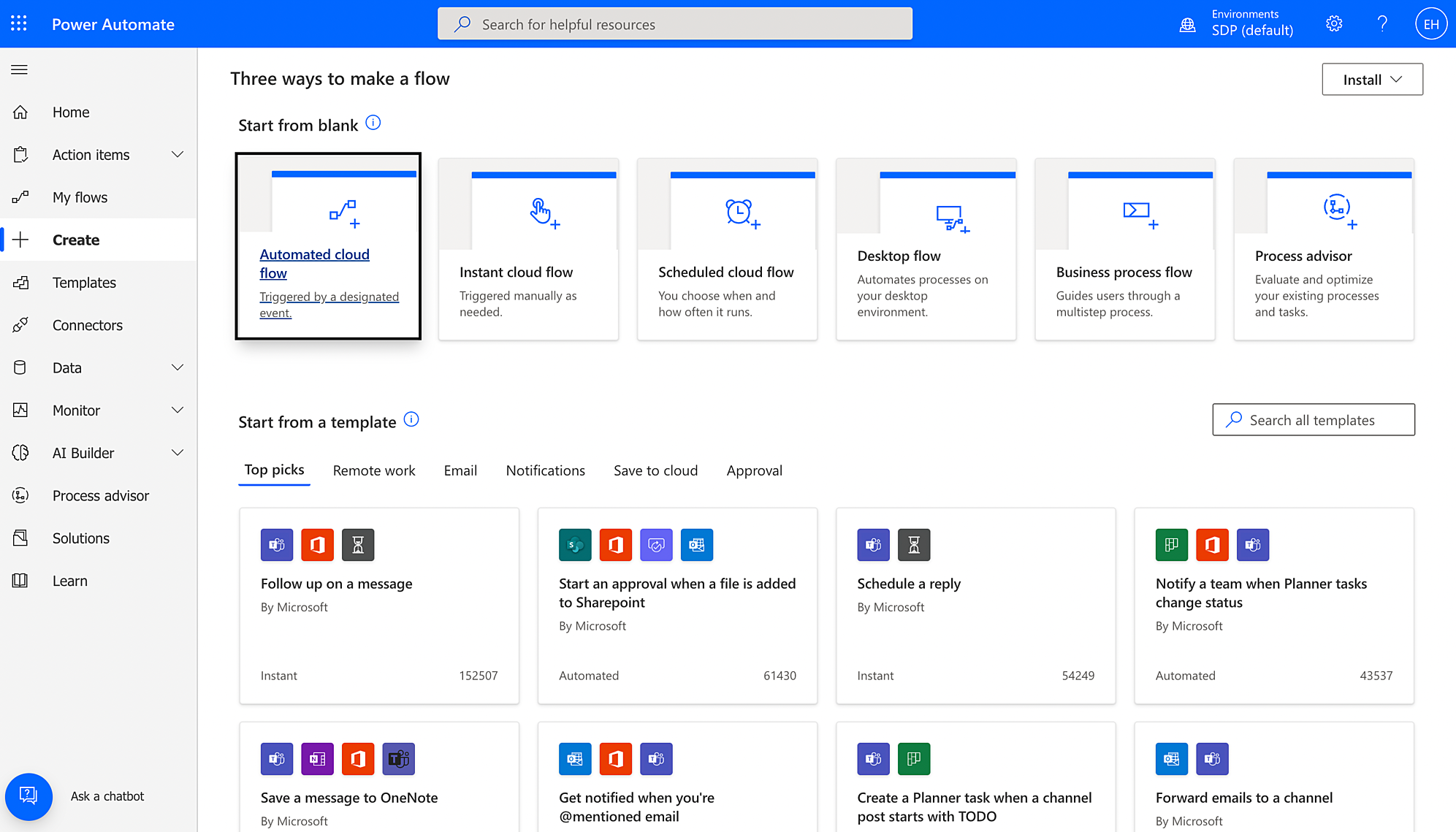Expand the Data menu chevron
The height and width of the screenshot is (832, 1456).
pos(178,367)
